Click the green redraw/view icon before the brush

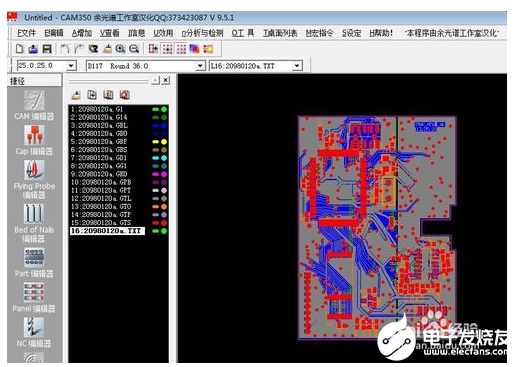click(93, 49)
